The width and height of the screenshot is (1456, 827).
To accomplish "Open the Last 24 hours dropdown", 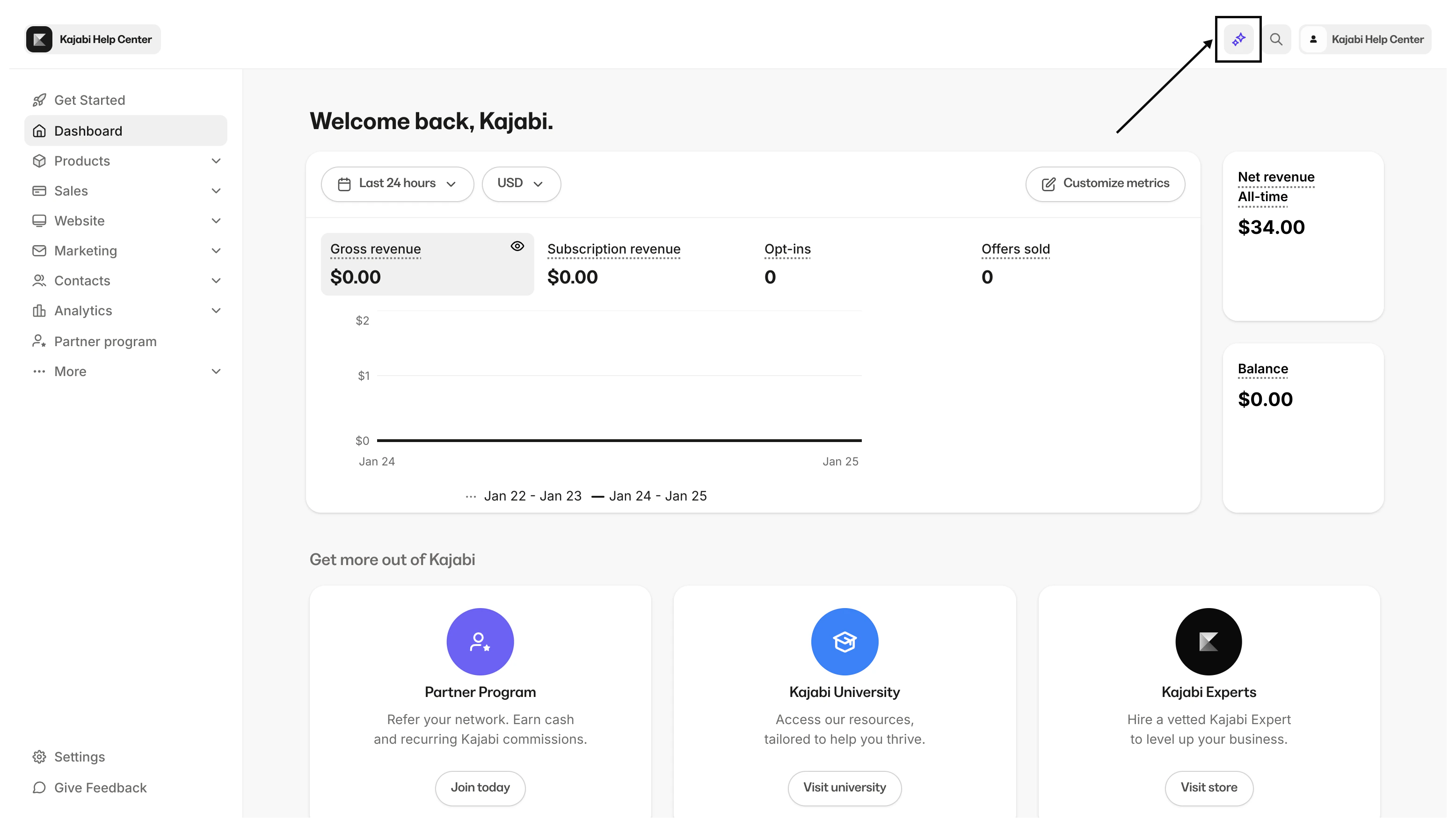I will tap(397, 183).
